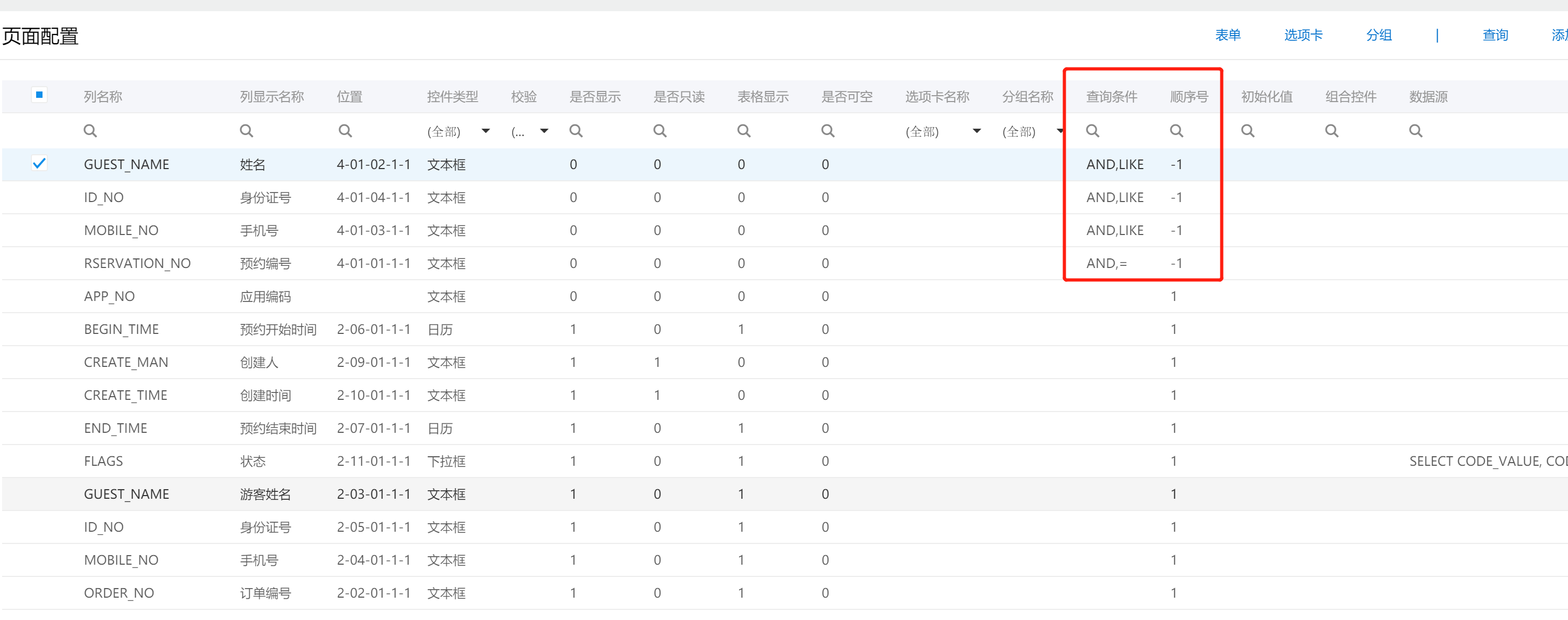This screenshot has height=620, width=1568.
Task: Click the 分组 link
Action: (1379, 35)
